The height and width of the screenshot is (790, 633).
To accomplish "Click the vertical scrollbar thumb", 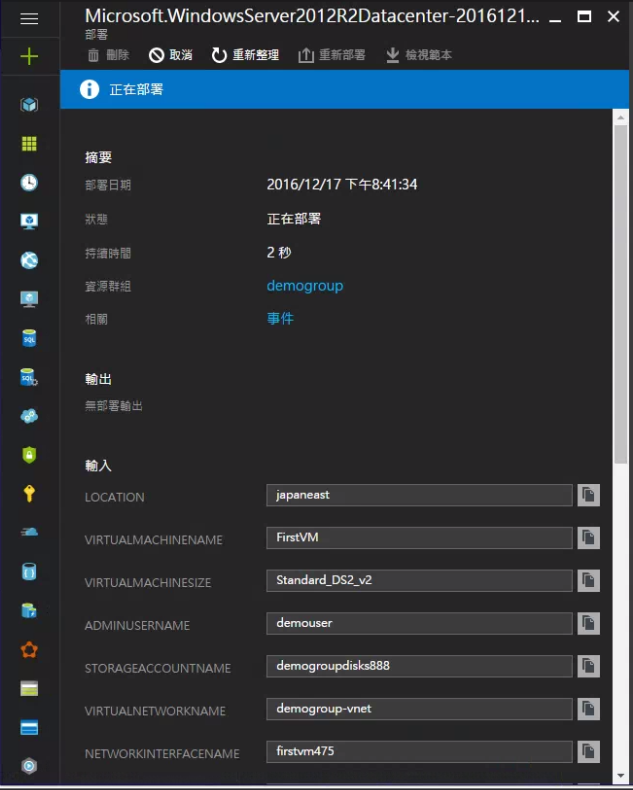I will [620, 294].
